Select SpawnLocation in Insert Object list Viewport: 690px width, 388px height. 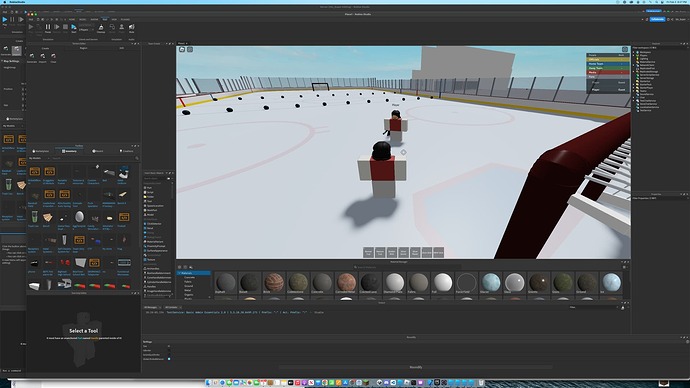pyautogui.click(x=154, y=206)
